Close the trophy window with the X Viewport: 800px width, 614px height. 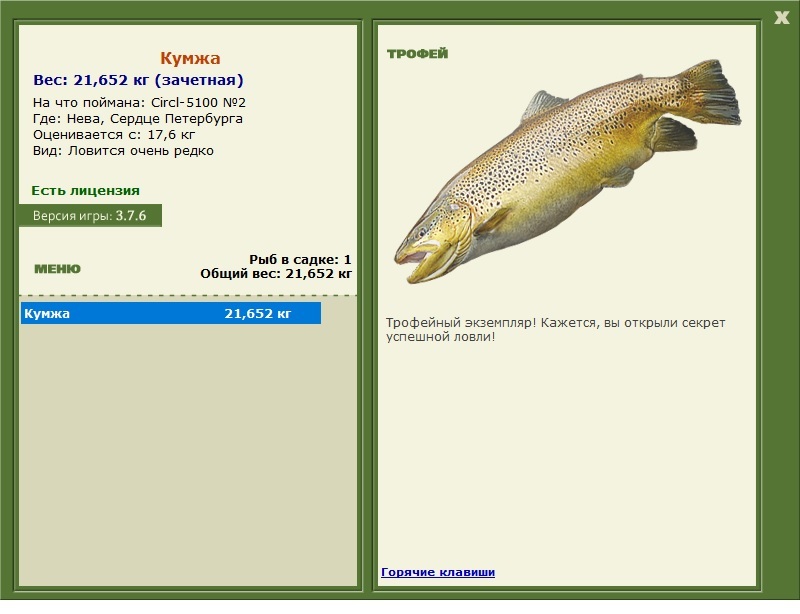coord(781,17)
